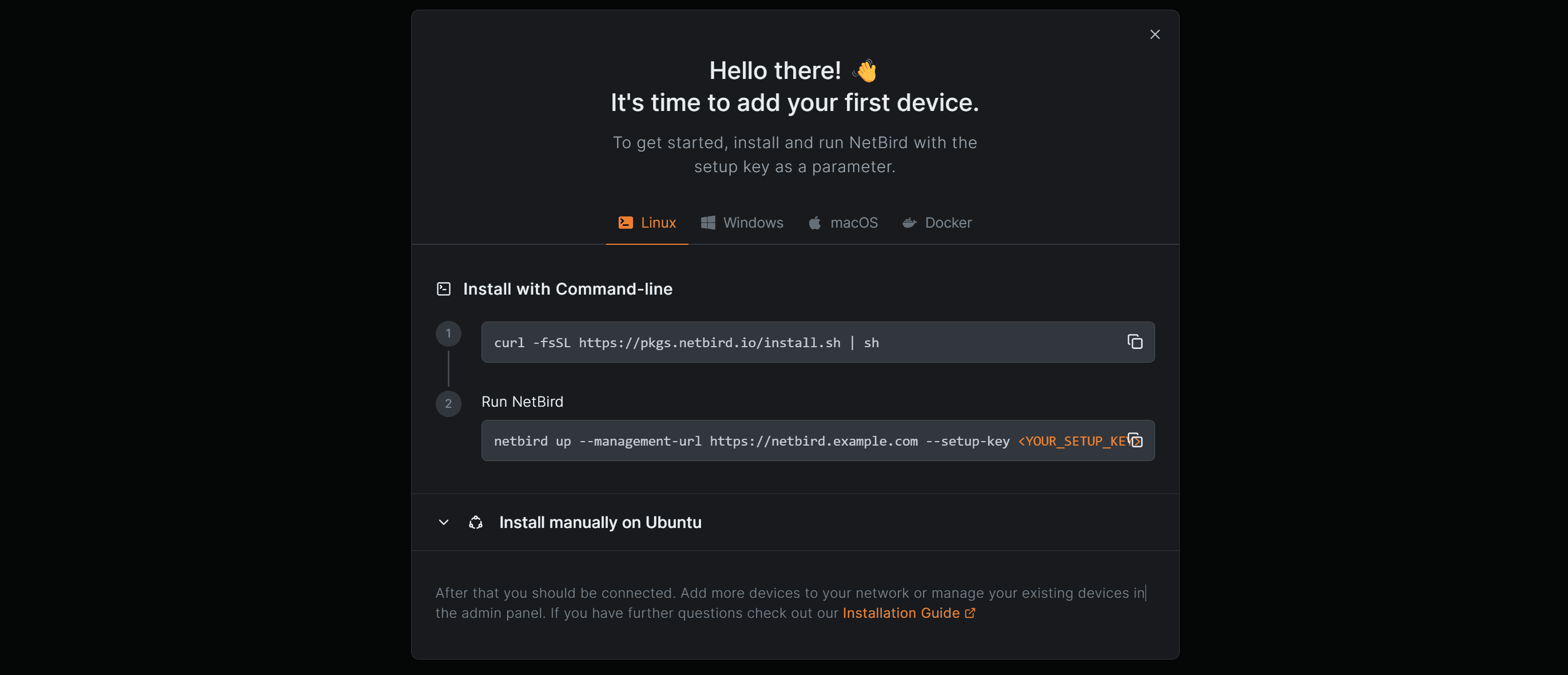Copy the curl install command
Screen dimensions: 1568x675
(x=1135, y=342)
